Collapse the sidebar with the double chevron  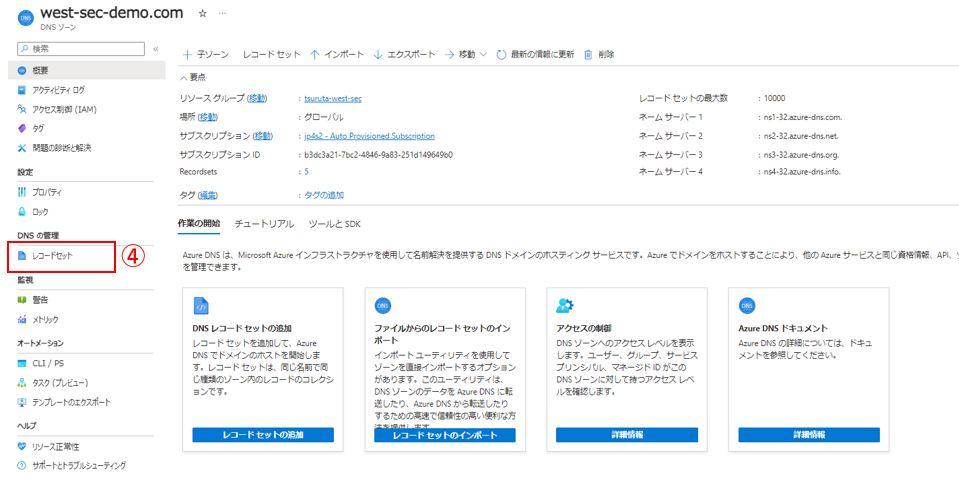(155, 49)
